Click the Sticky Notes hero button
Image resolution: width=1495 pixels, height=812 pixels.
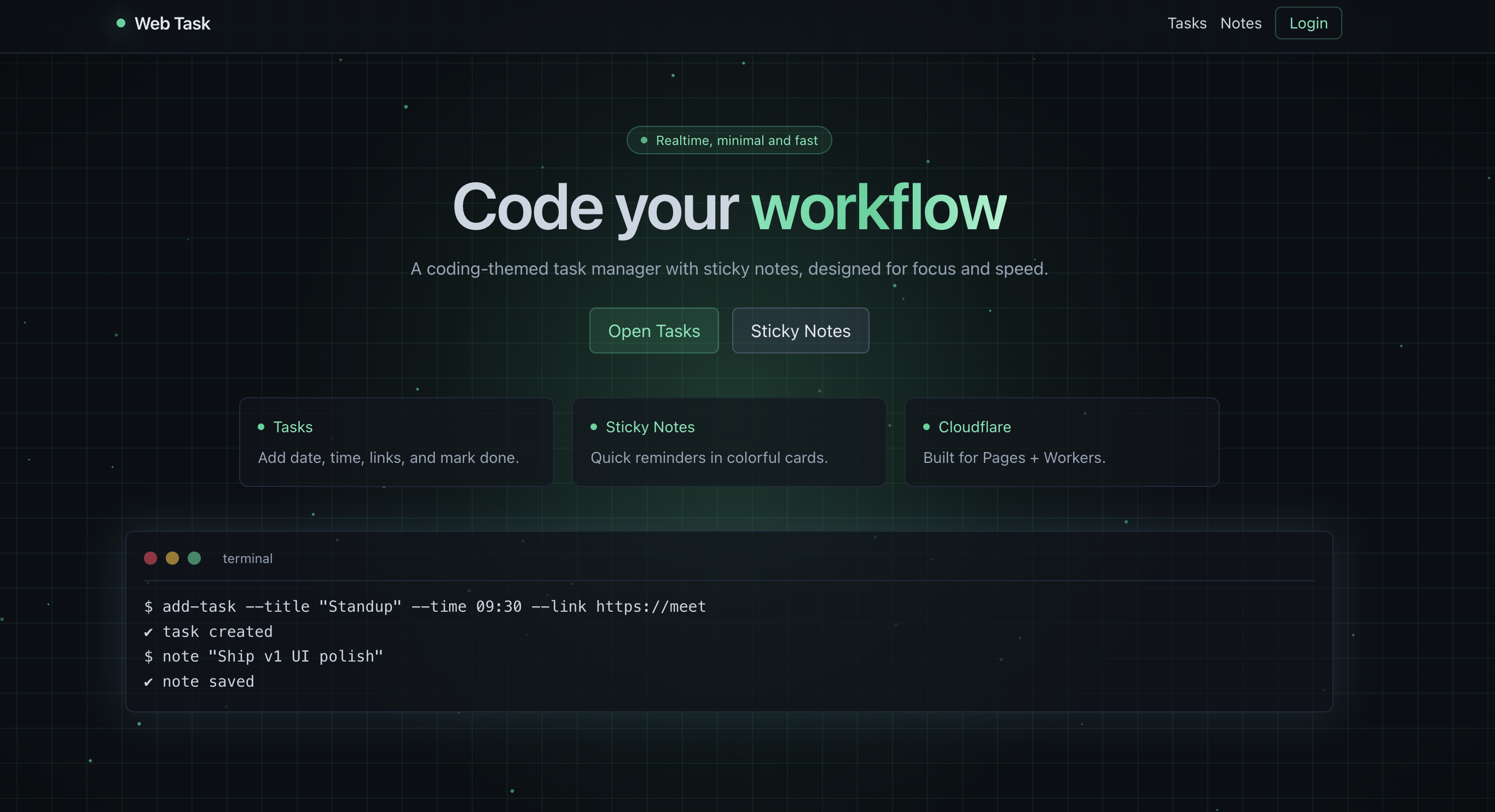click(x=801, y=330)
